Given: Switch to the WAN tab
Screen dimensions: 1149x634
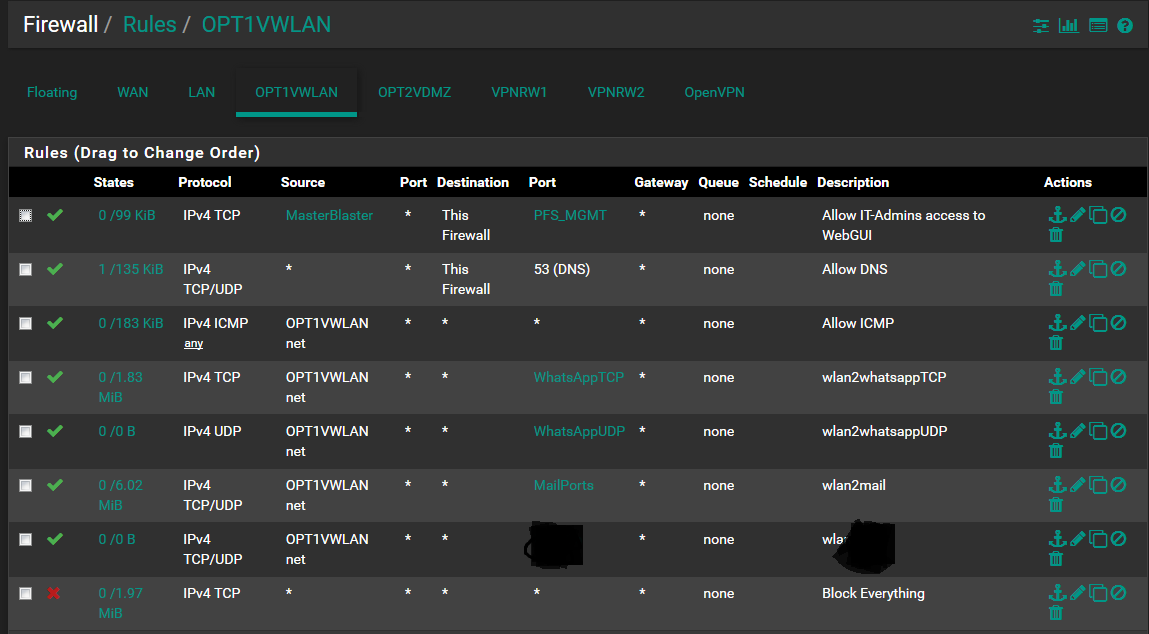Looking at the screenshot, I should tap(132, 92).
